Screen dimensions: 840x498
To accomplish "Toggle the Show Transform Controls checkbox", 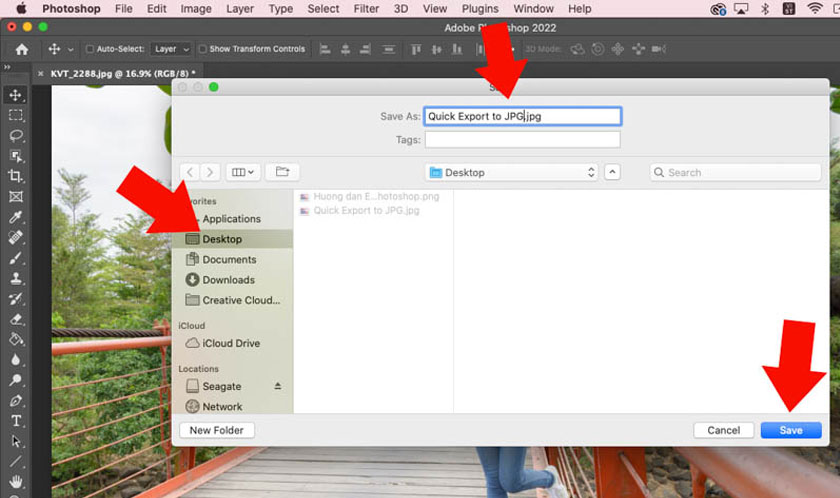I will coord(202,48).
